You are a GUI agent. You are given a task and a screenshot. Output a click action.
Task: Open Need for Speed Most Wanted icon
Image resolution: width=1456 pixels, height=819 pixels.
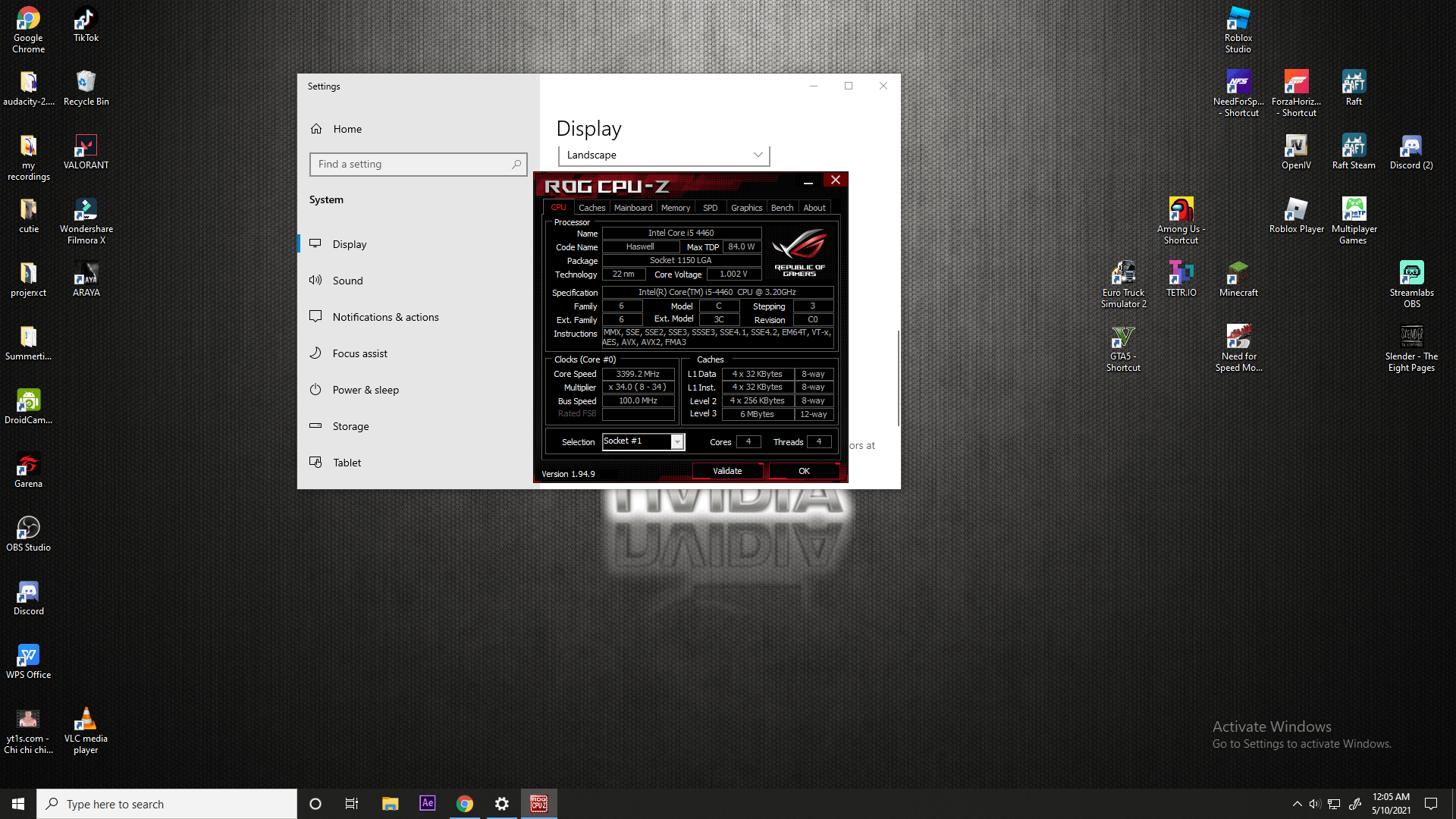pos(1238,349)
